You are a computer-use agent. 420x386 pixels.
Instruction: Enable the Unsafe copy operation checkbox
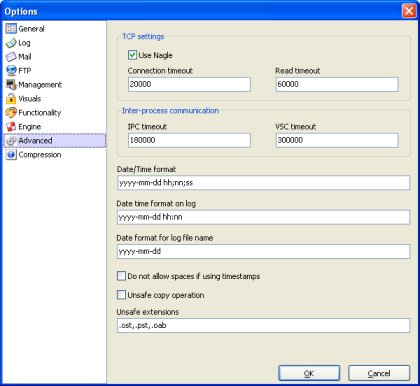pos(121,295)
